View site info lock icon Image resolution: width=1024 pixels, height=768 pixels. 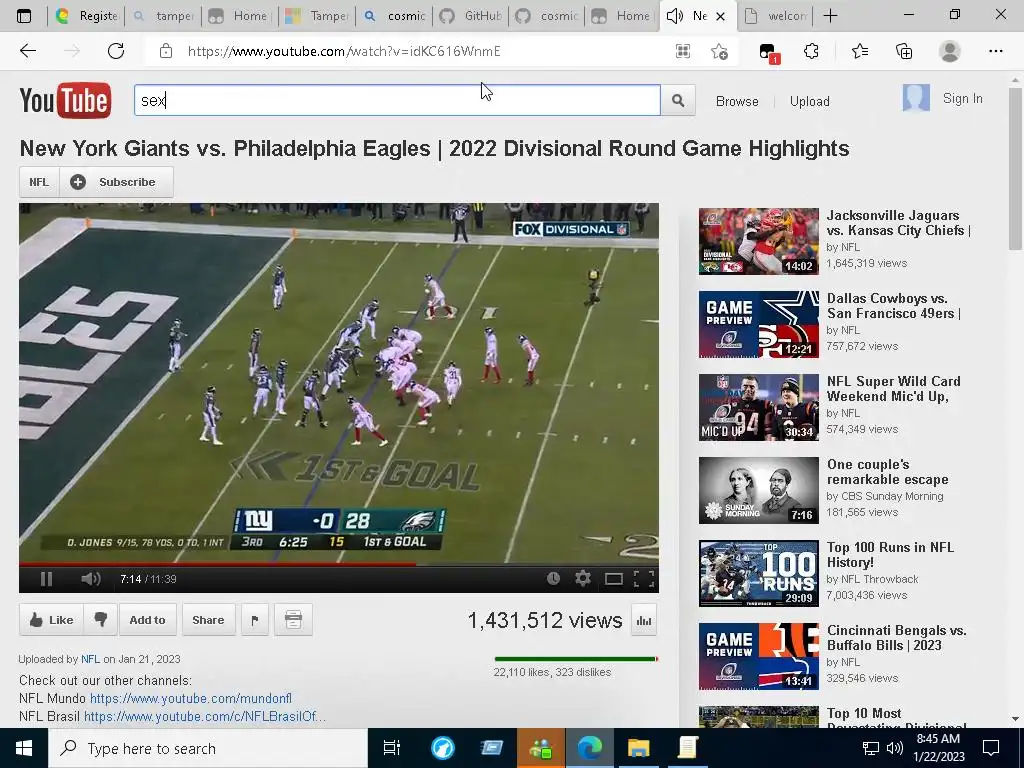click(x=166, y=51)
